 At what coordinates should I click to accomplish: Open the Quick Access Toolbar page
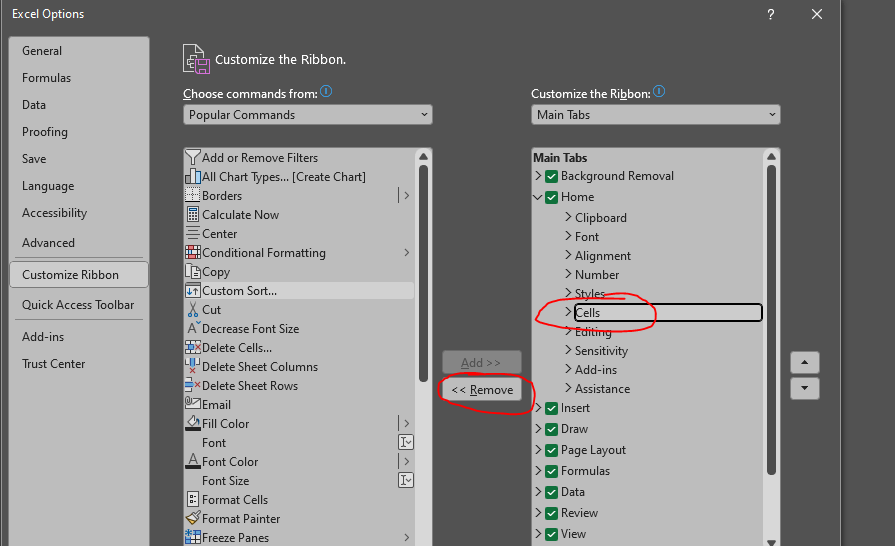click(x=78, y=305)
